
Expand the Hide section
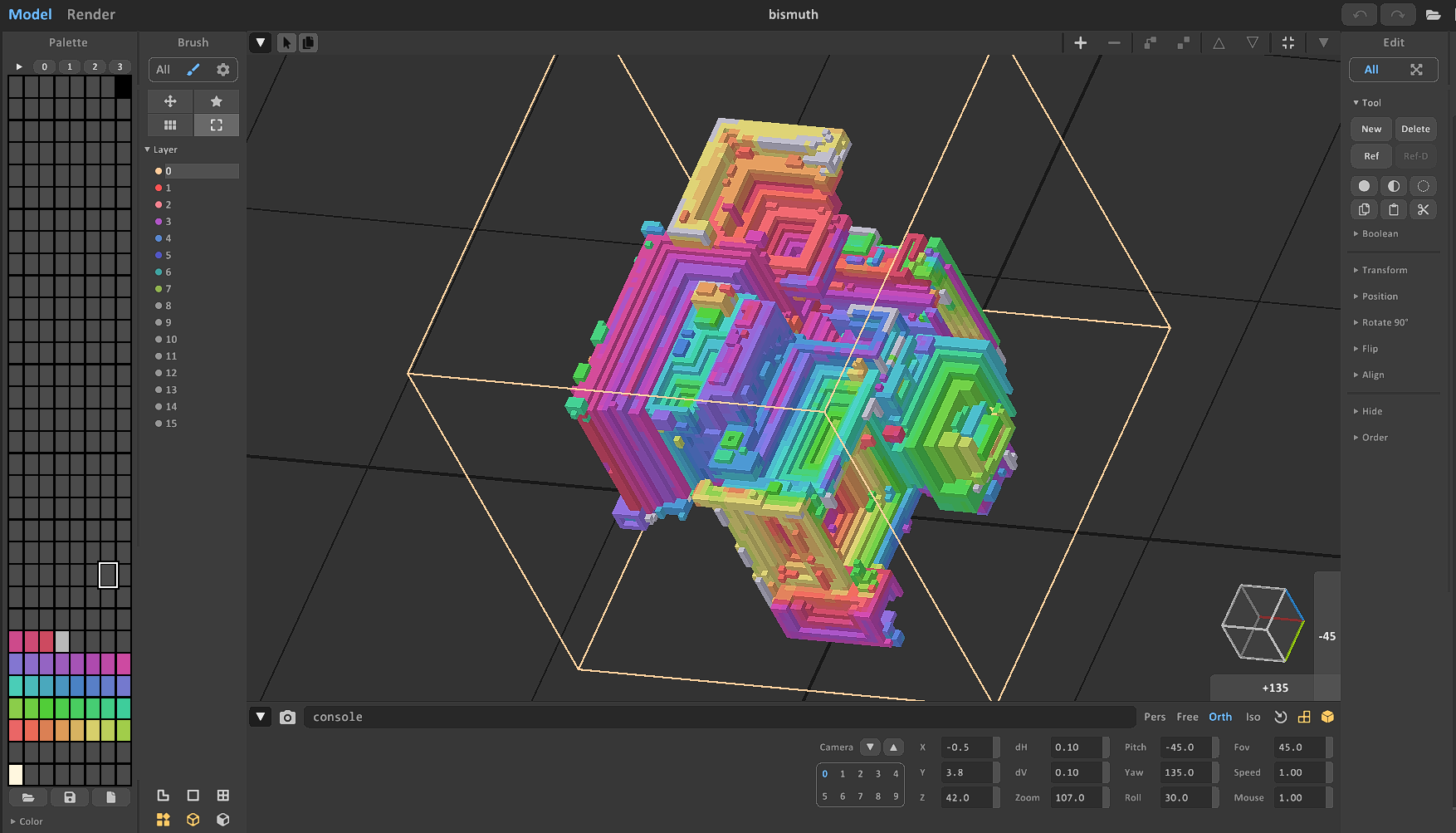(1371, 411)
